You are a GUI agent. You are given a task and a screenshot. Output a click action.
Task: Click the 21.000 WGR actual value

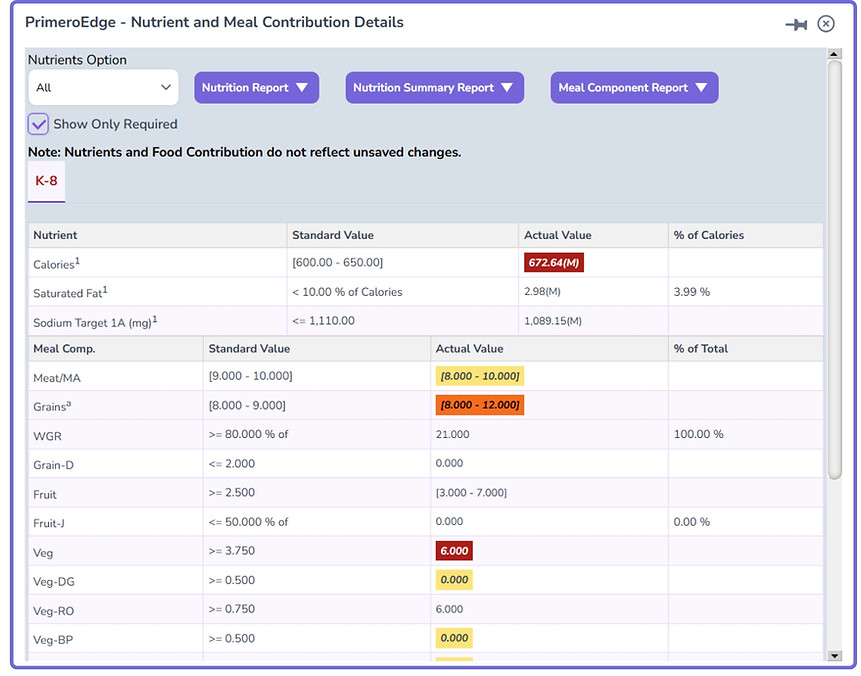click(452, 434)
